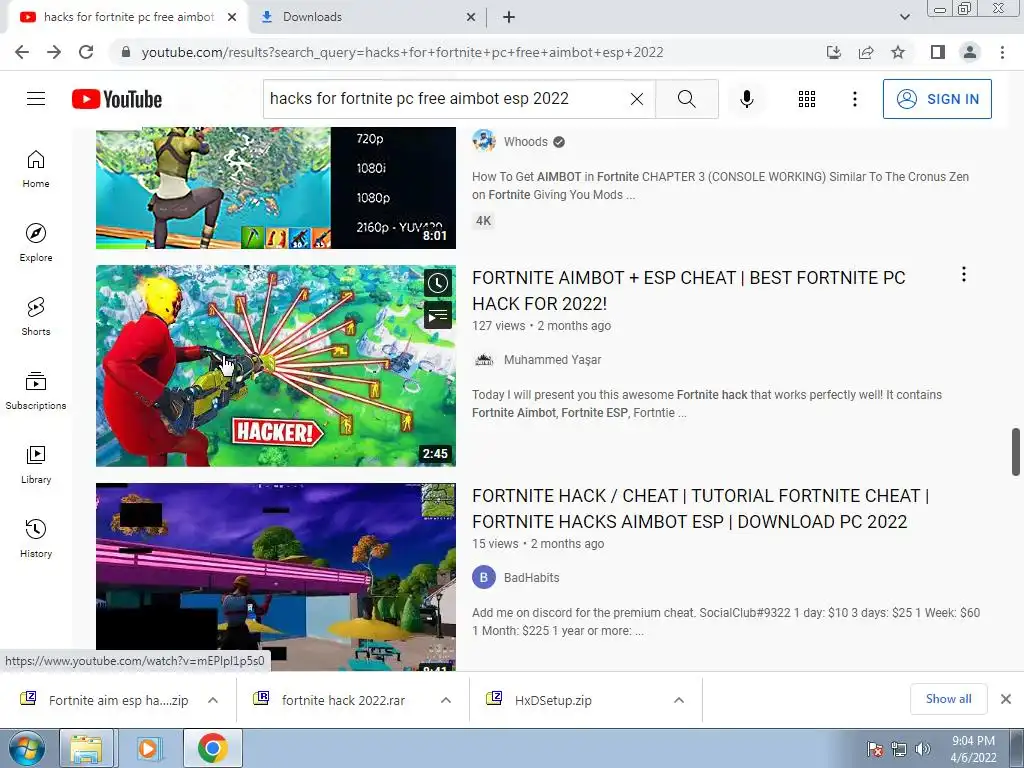The width and height of the screenshot is (1024, 768).
Task: Open FORTNITE HACK / CHEAT TUTORIAL video title
Action: (x=700, y=509)
